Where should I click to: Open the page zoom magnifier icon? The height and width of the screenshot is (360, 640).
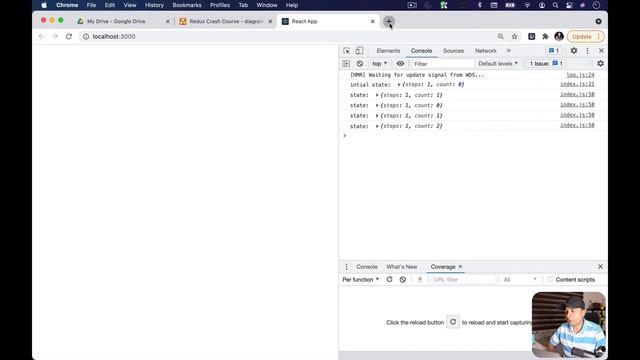coord(501,36)
